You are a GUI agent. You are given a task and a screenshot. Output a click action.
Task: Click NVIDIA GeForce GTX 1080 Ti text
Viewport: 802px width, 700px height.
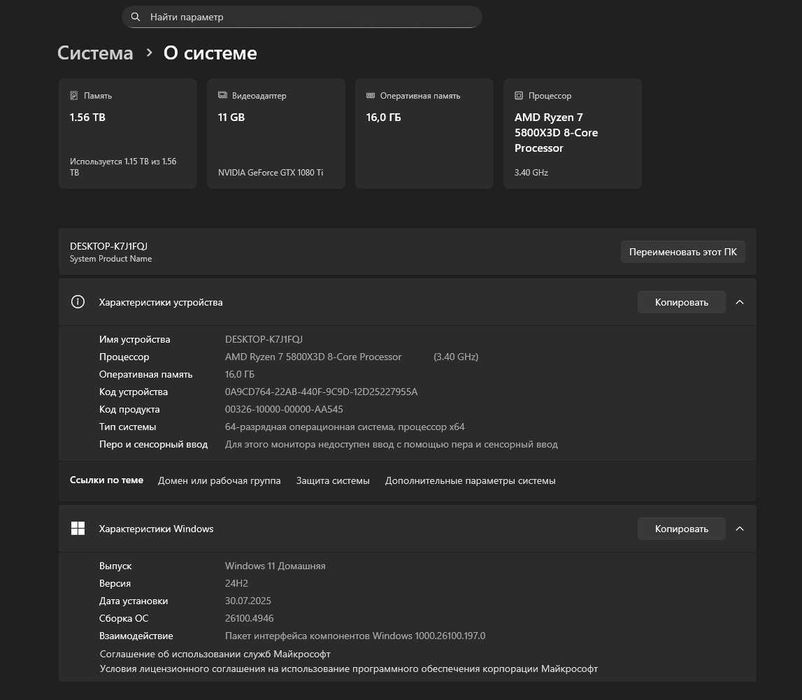click(x=271, y=172)
